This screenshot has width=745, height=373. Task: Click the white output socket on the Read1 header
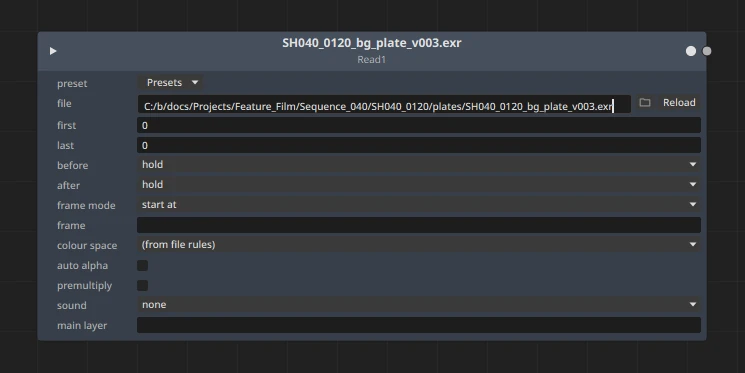691,51
